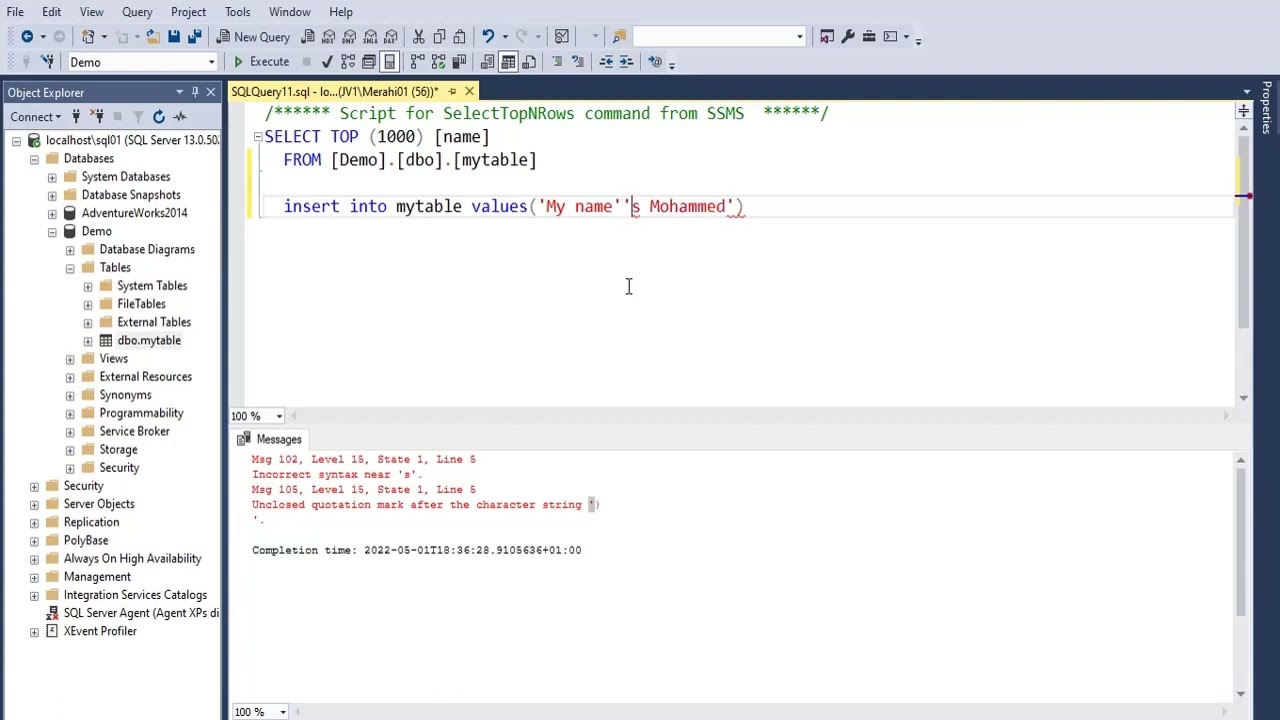Open the Project menu
This screenshot has width=1280, height=720.
coord(188,12)
